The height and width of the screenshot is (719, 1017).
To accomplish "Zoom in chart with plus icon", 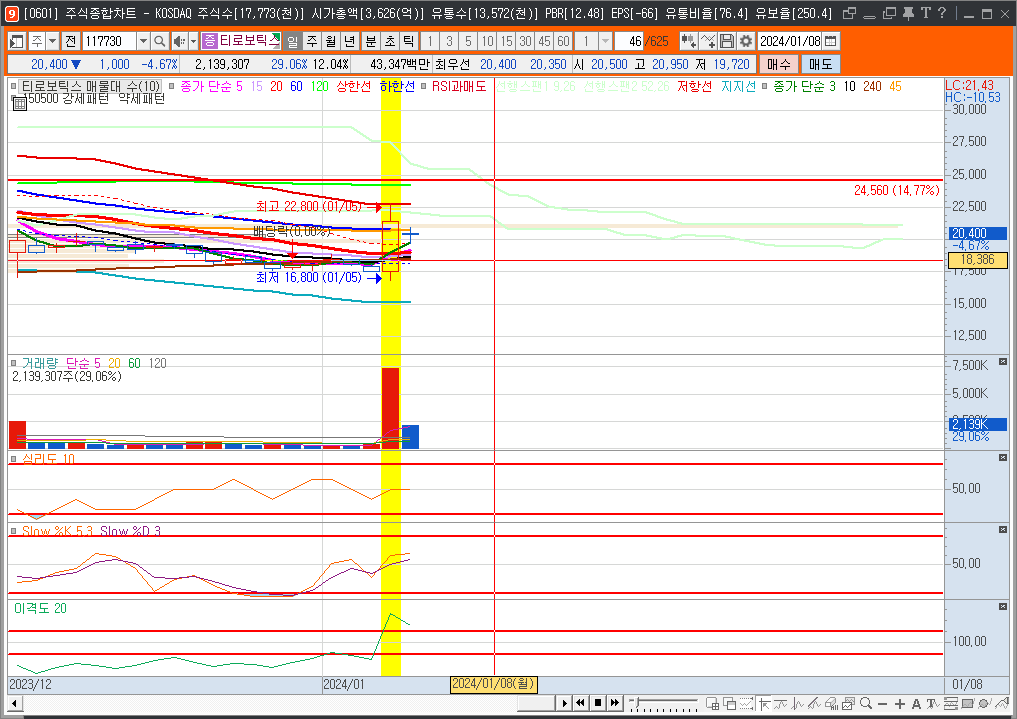I will coord(900,703).
